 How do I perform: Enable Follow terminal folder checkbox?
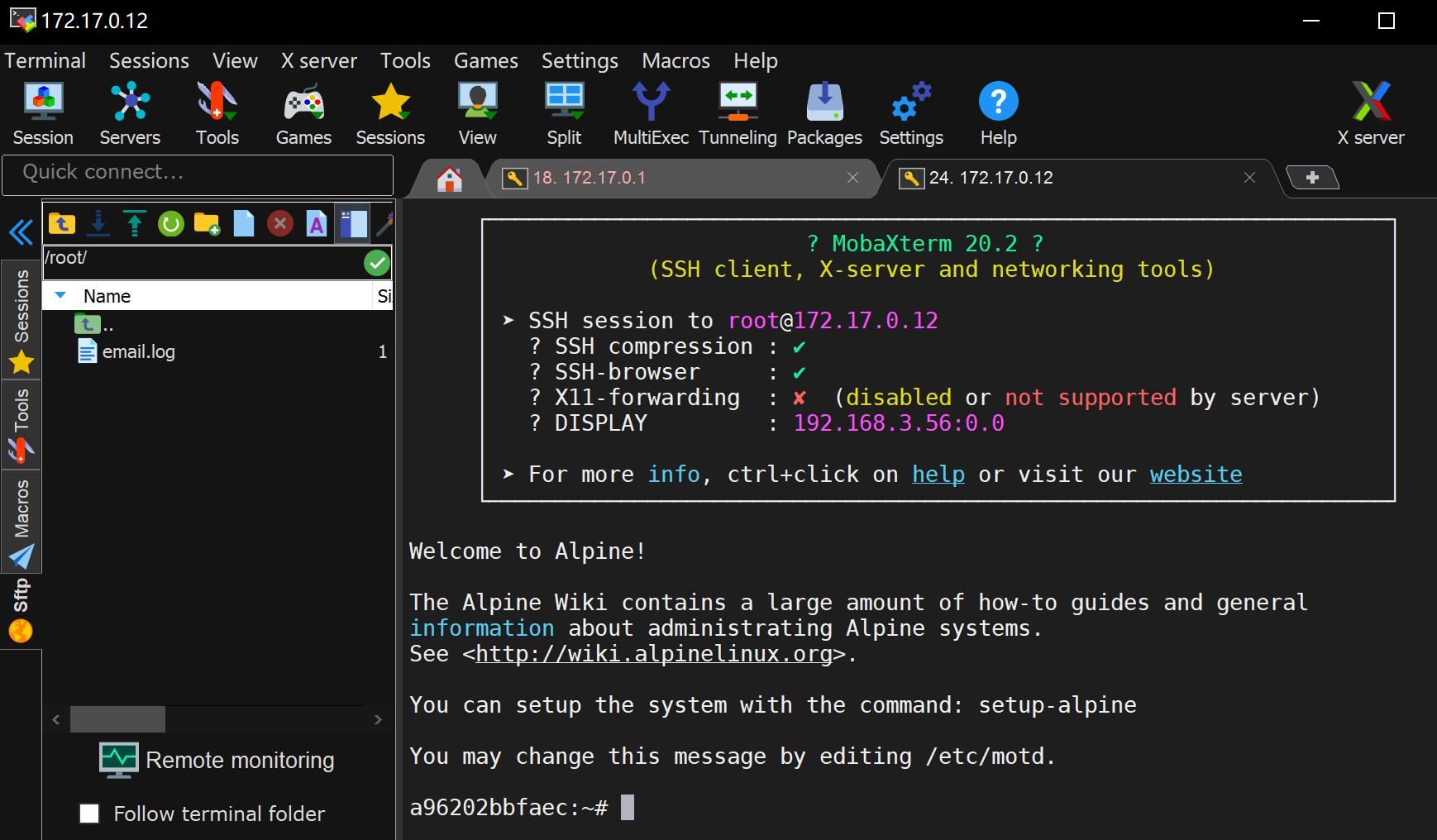89,814
